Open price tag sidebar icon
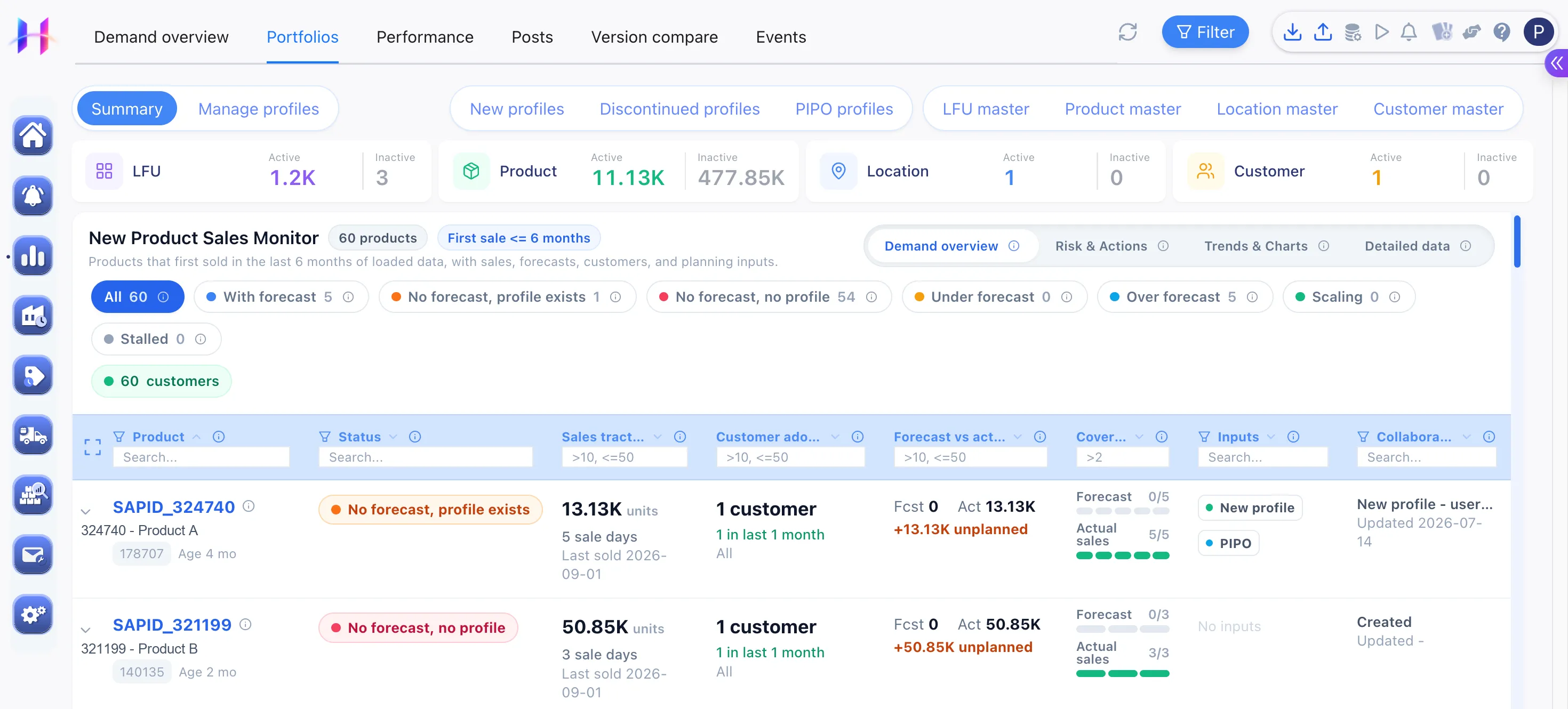Screen dimensions: 1568x709 tap(33, 375)
